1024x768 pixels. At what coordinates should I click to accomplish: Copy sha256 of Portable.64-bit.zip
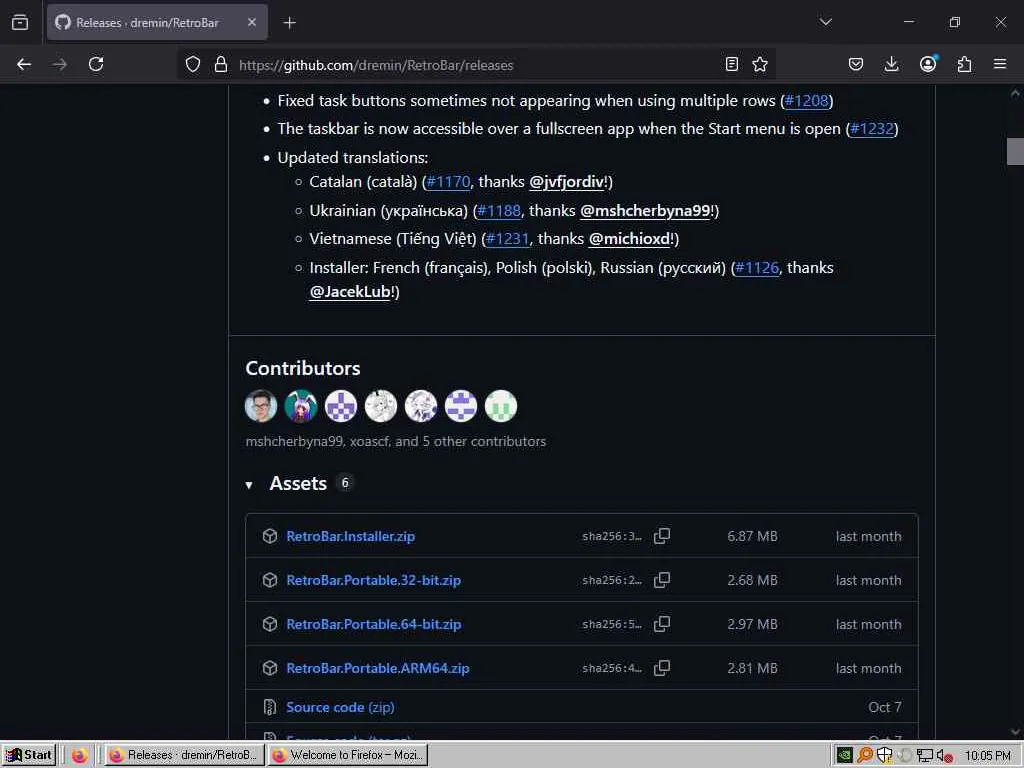(x=662, y=624)
